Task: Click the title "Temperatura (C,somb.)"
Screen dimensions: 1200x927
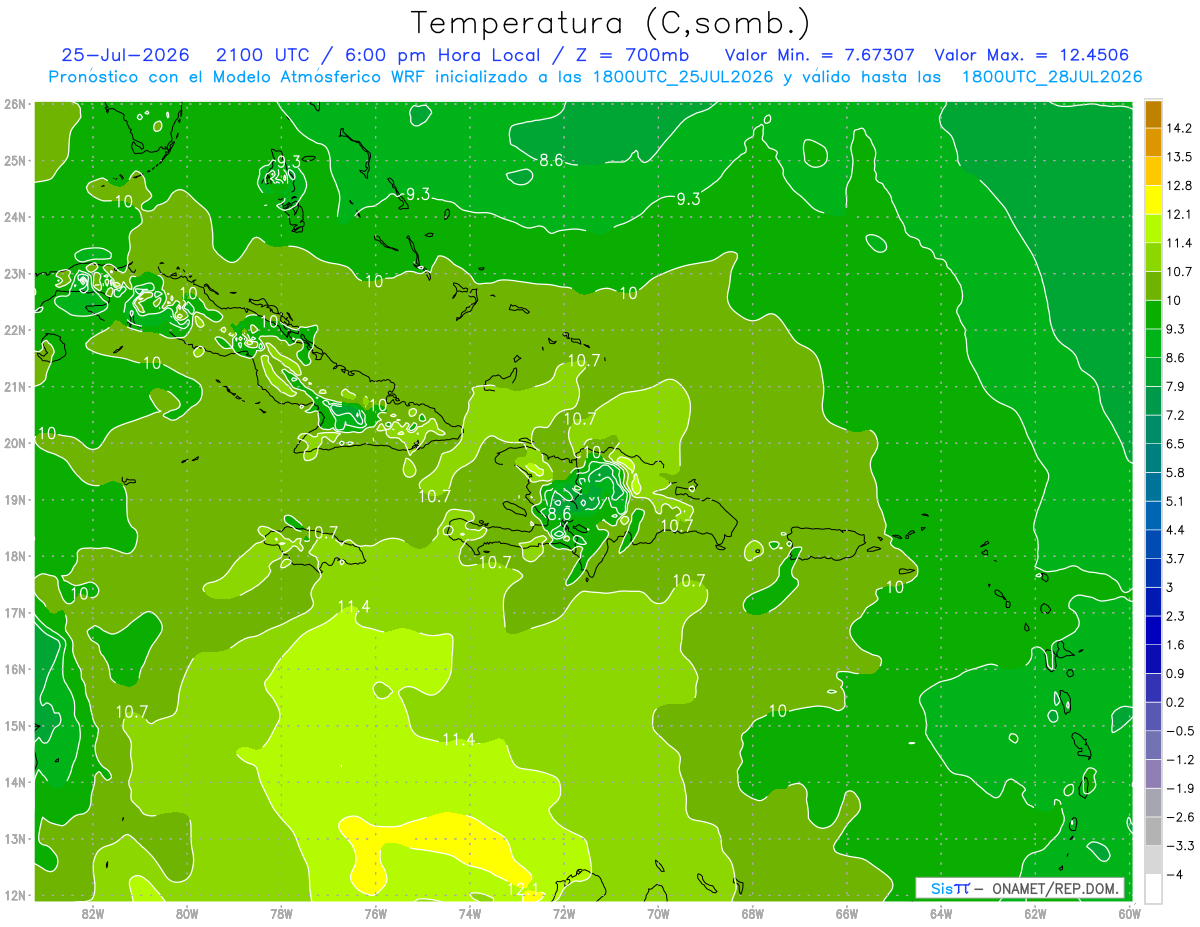Action: 611,22
